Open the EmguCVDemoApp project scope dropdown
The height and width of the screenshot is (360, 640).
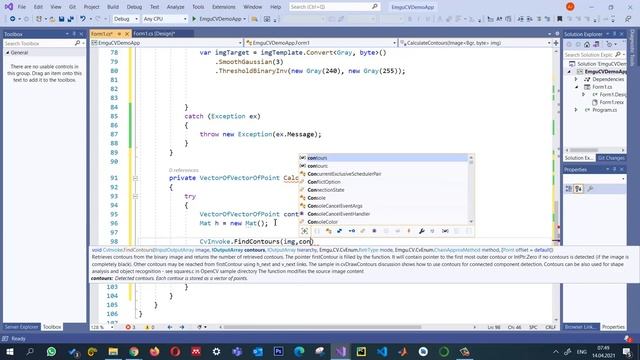(167, 42)
